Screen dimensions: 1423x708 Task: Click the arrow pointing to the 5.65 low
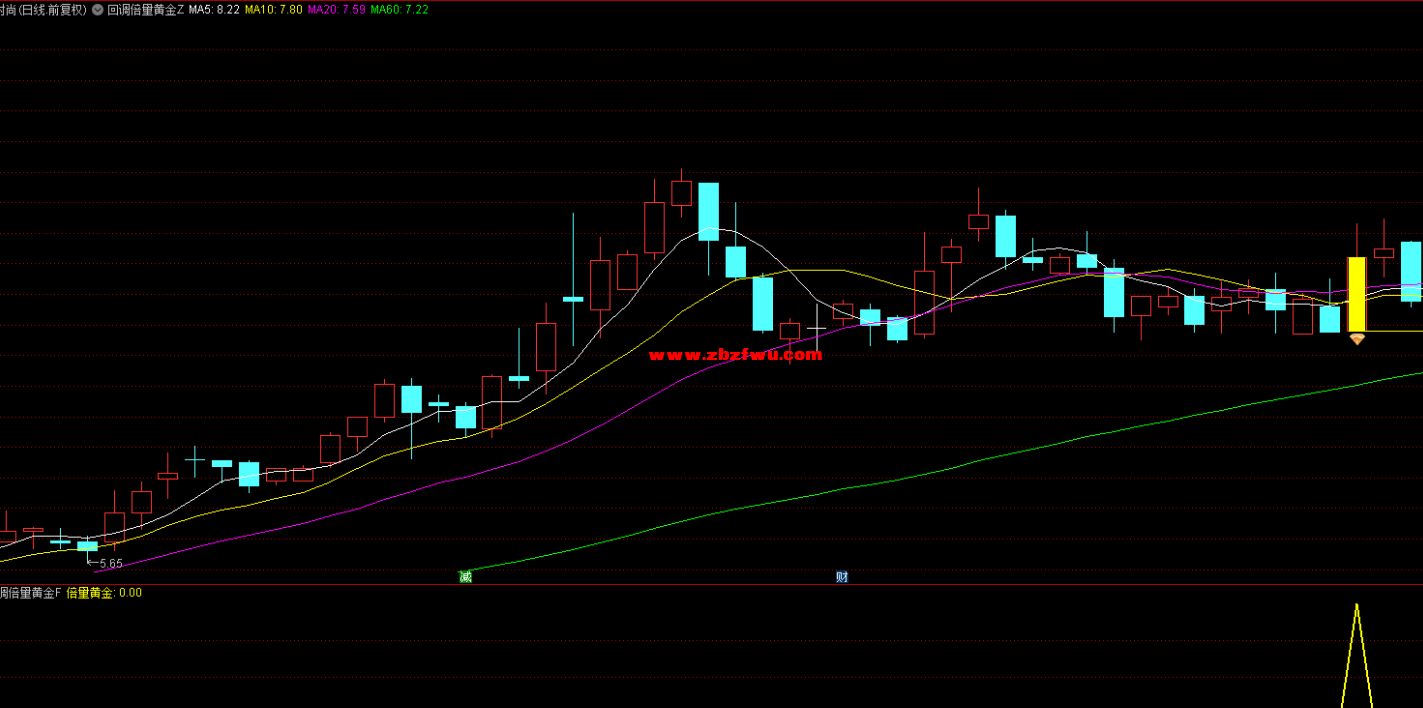pyautogui.click(x=92, y=564)
